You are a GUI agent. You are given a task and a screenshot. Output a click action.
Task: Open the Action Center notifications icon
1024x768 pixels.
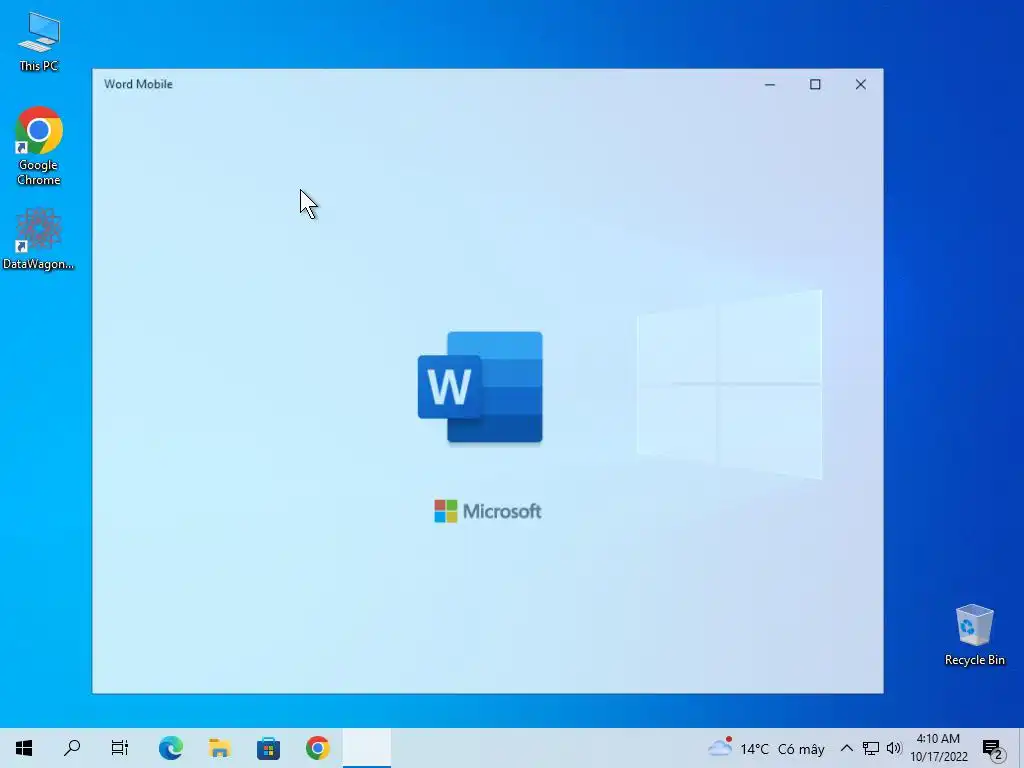[993, 748]
